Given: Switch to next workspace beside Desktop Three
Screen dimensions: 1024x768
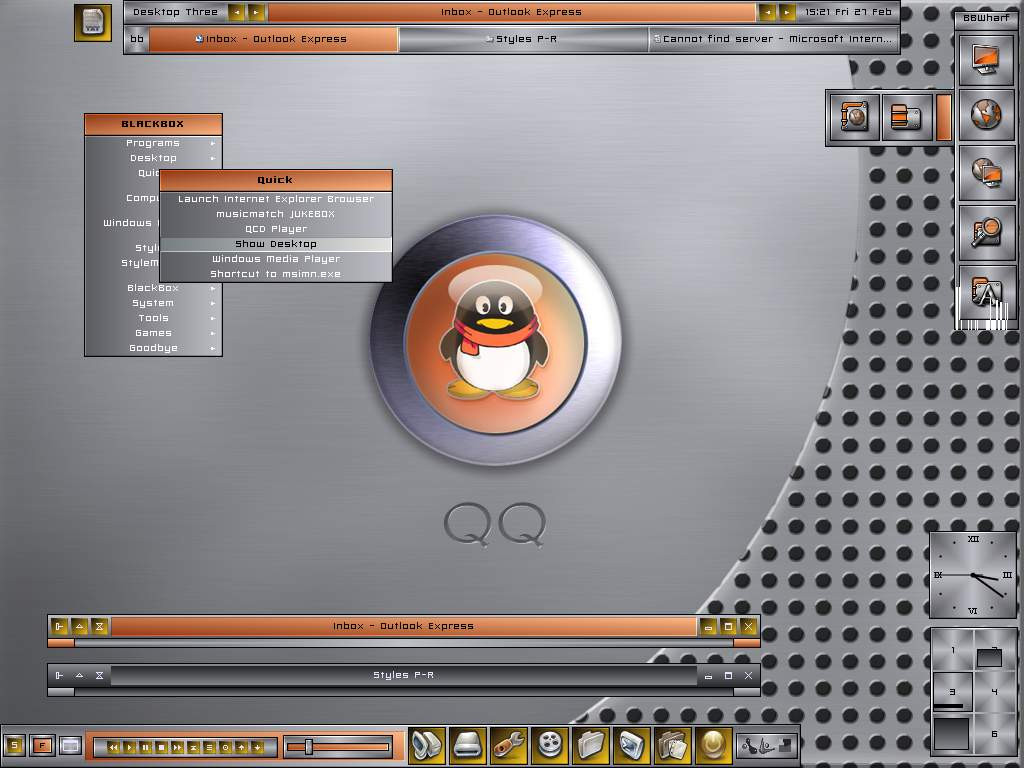Looking at the screenshot, I should [x=256, y=12].
